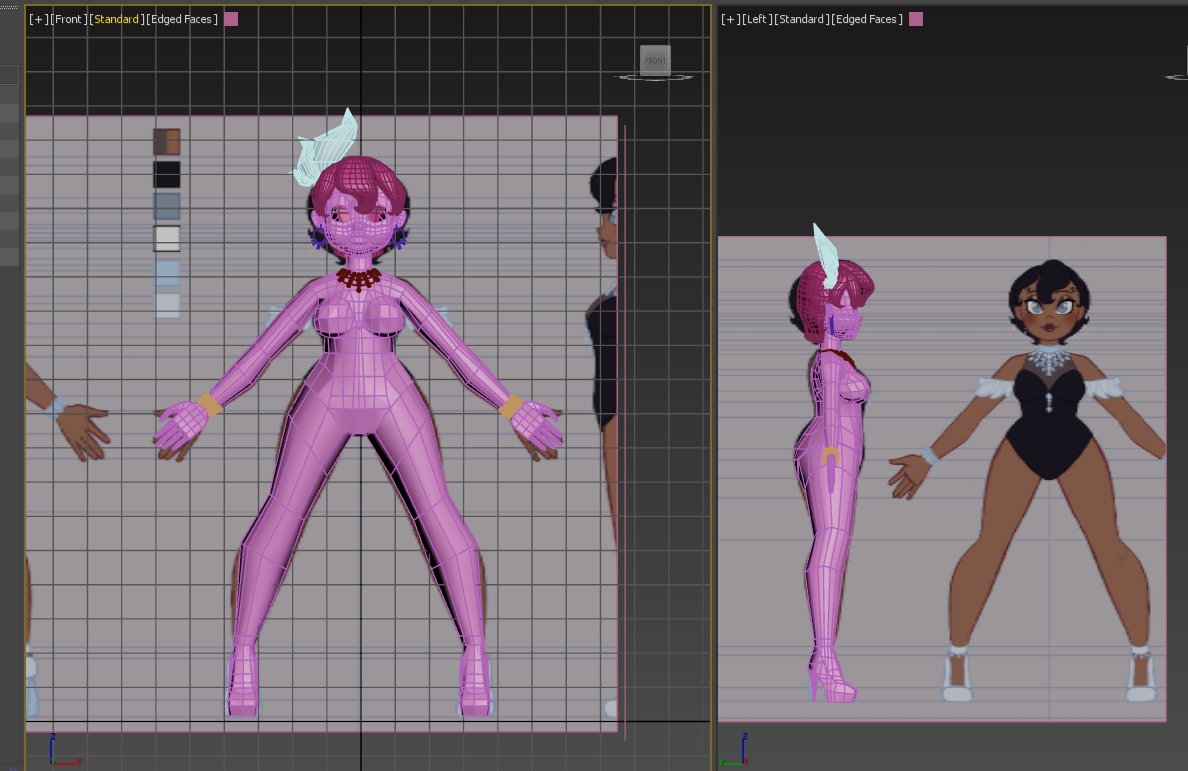Click the FRONT face of the ViewCube
The width and height of the screenshot is (1188, 771).
tap(655, 60)
